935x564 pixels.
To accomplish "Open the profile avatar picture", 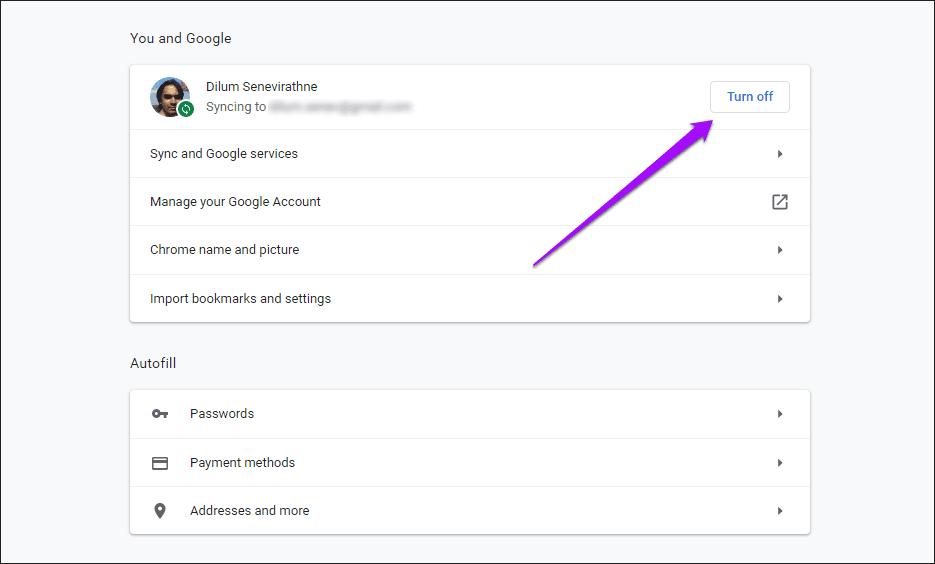I will pyautogui.click(x=170, y=97).
